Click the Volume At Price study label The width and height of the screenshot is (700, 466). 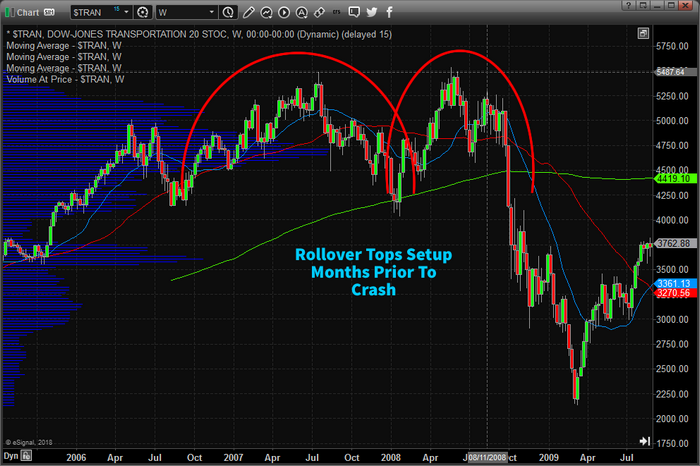[x=65, y=79]
